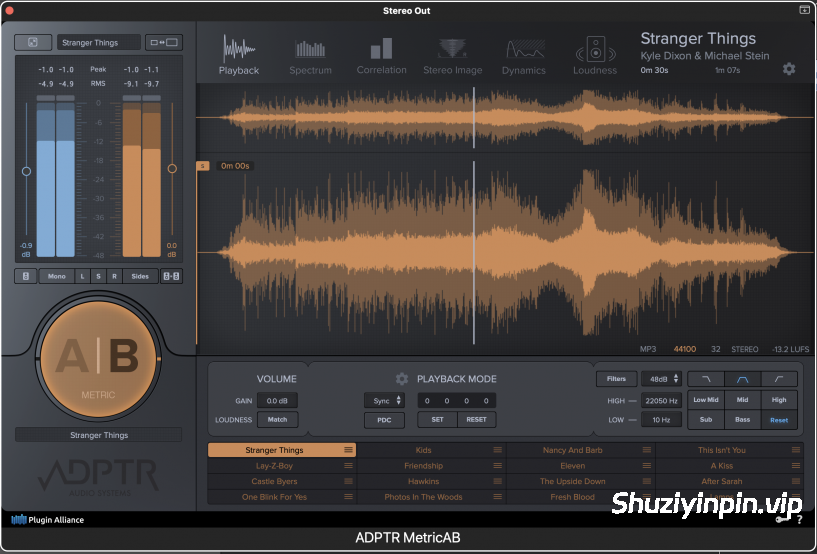Solo the L channel

click(82, 276)
